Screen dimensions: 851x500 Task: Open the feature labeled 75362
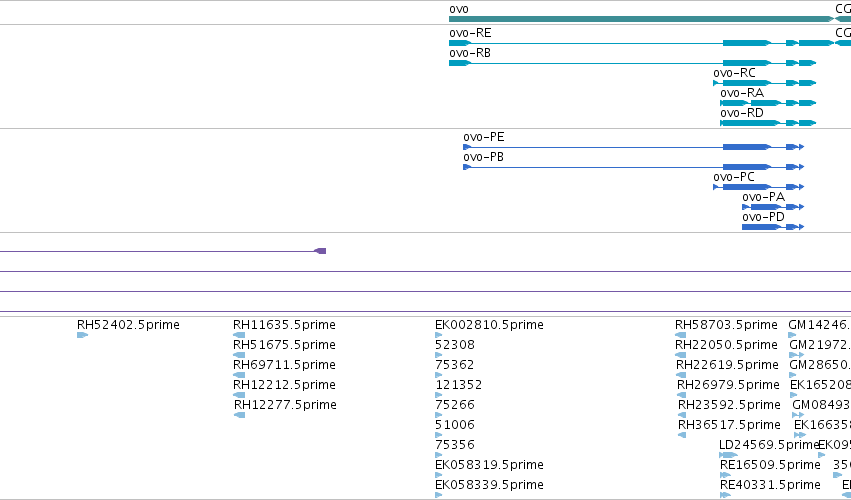(x=455, y=365)
